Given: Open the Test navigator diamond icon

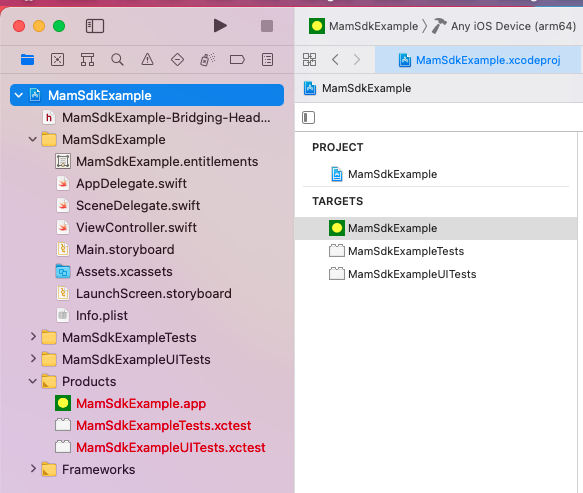Looking at the screenshot, I should pos(177,59).
